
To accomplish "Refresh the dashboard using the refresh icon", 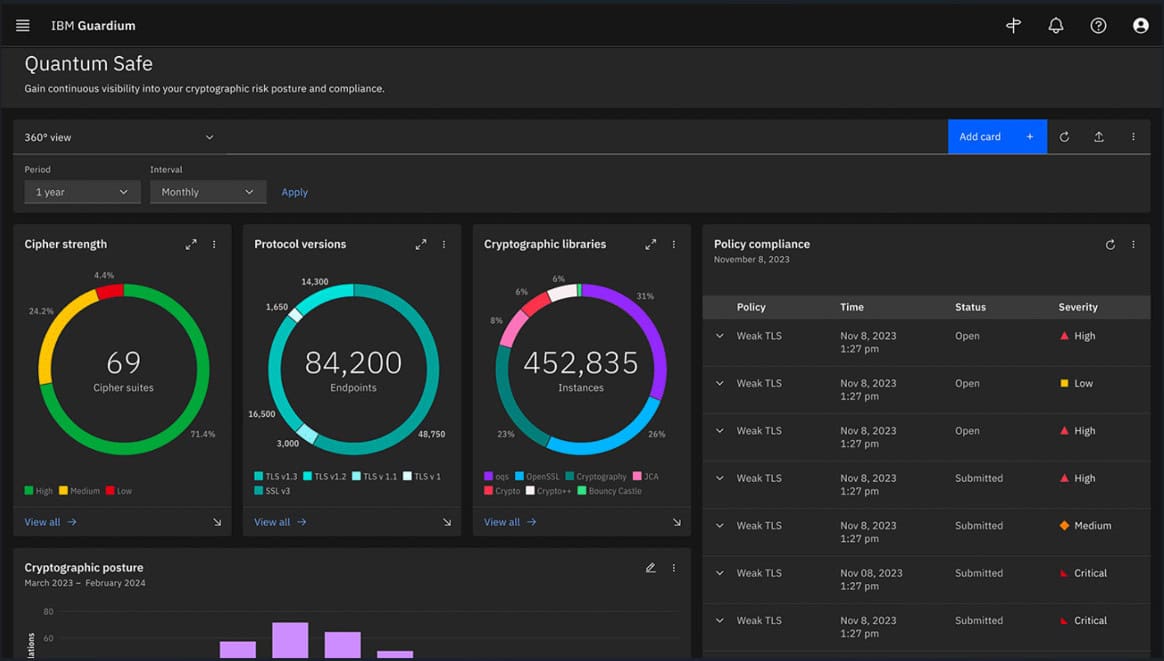I will [1064, 136].
